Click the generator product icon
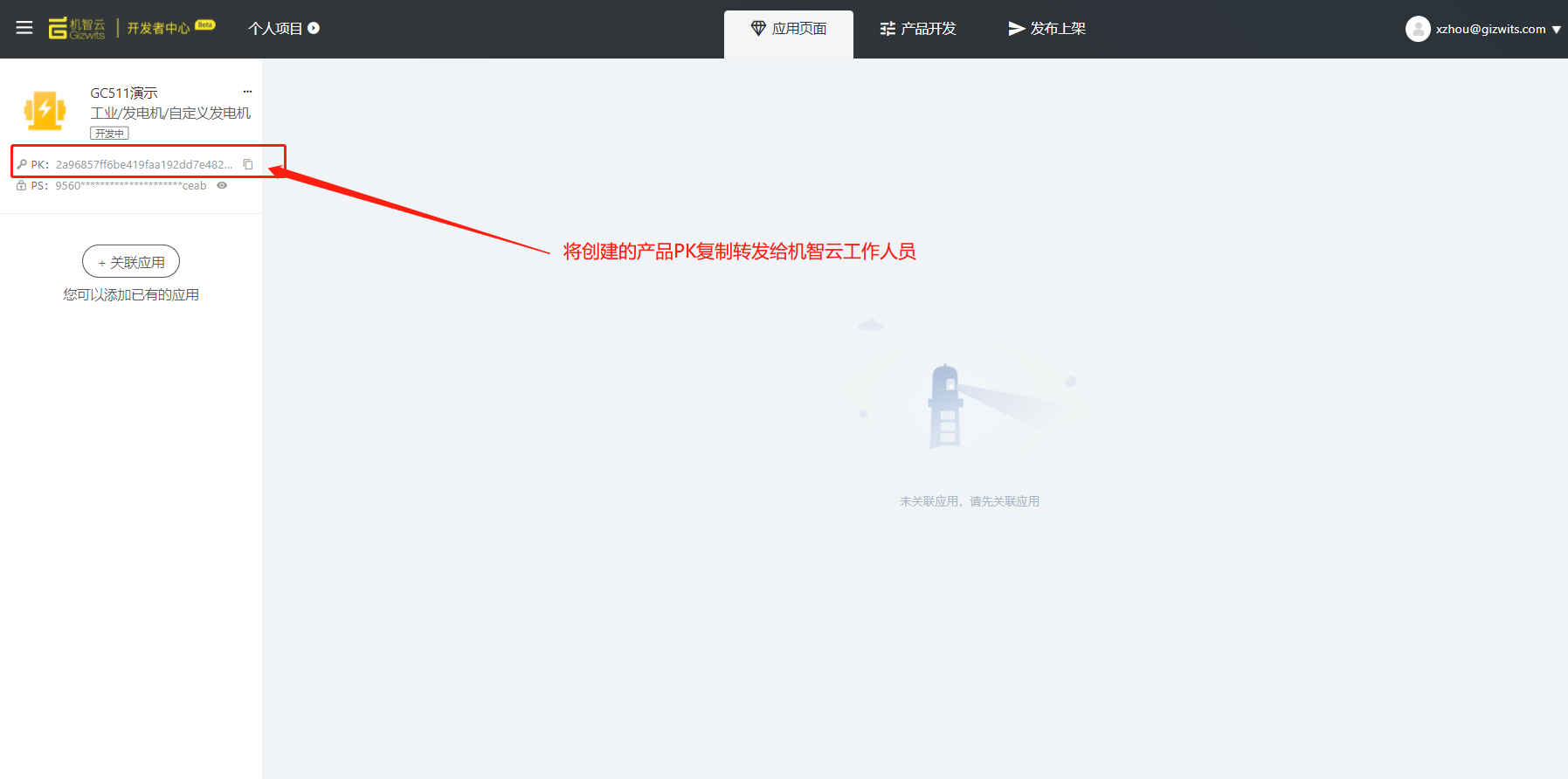 45,111
